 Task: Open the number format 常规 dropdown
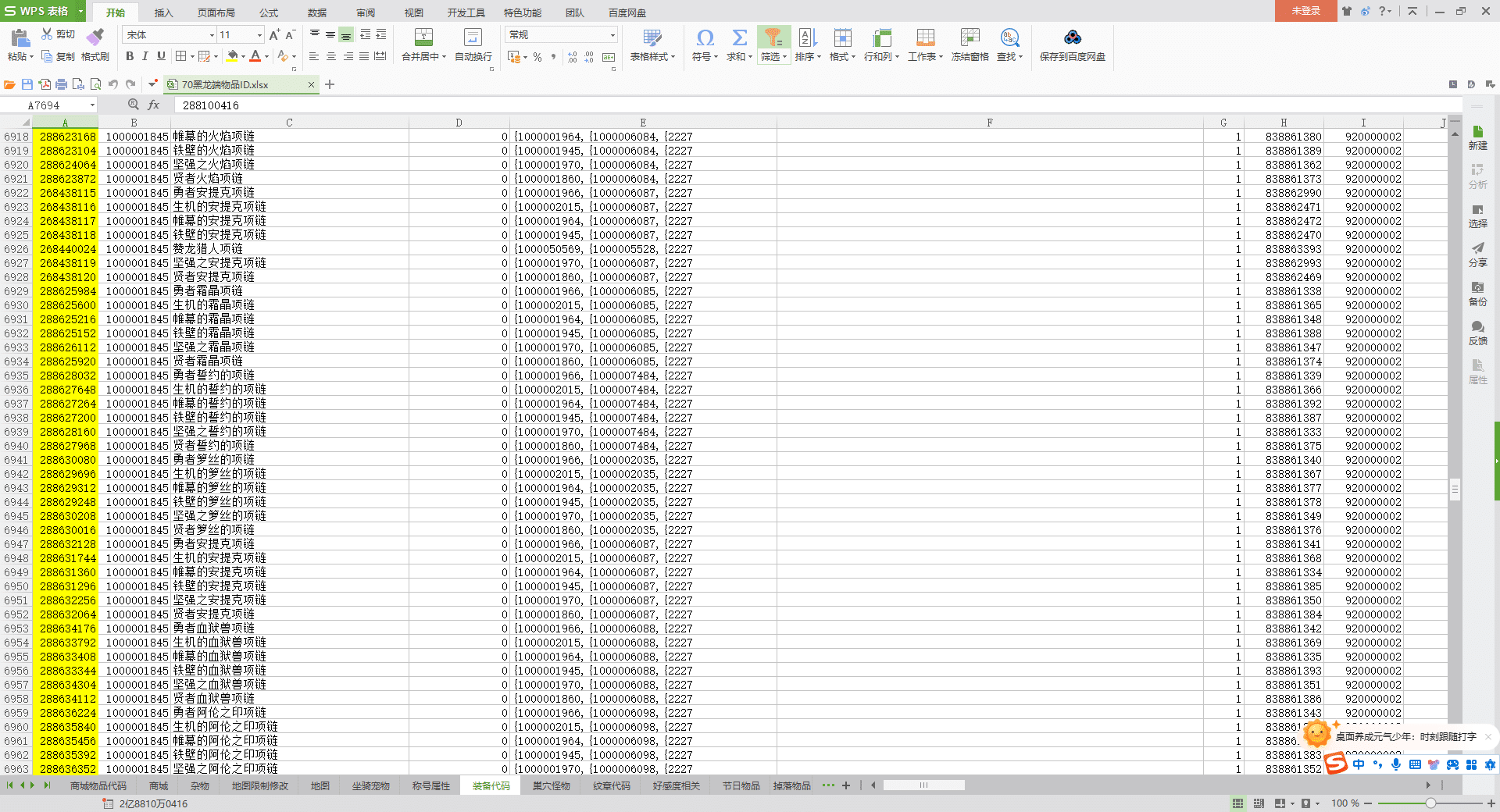(x=612, y=35)
